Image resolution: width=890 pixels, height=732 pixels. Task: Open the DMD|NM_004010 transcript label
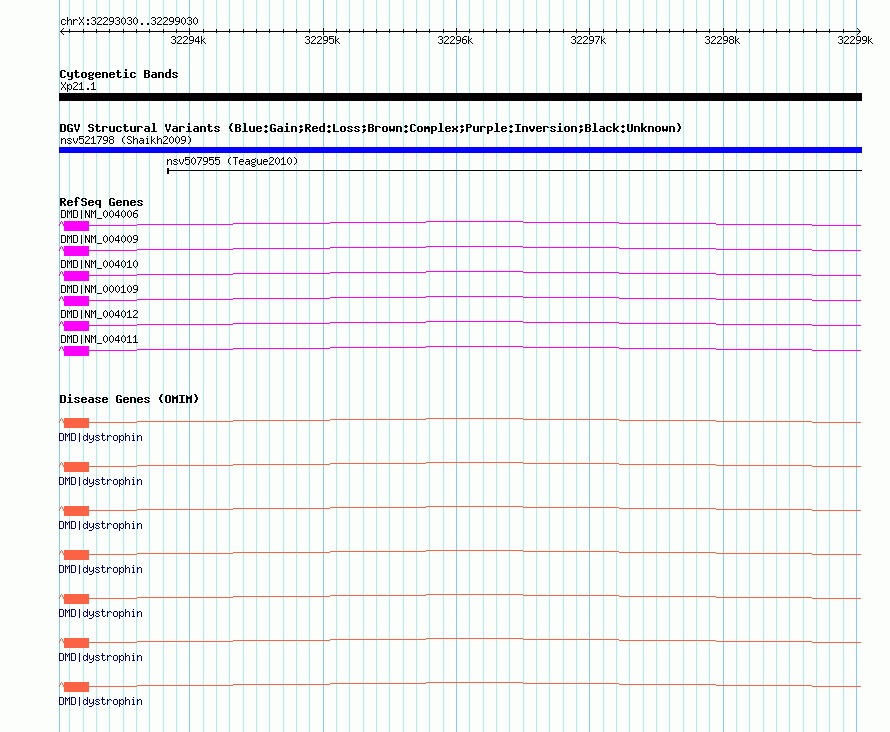[x=99, y=264]
